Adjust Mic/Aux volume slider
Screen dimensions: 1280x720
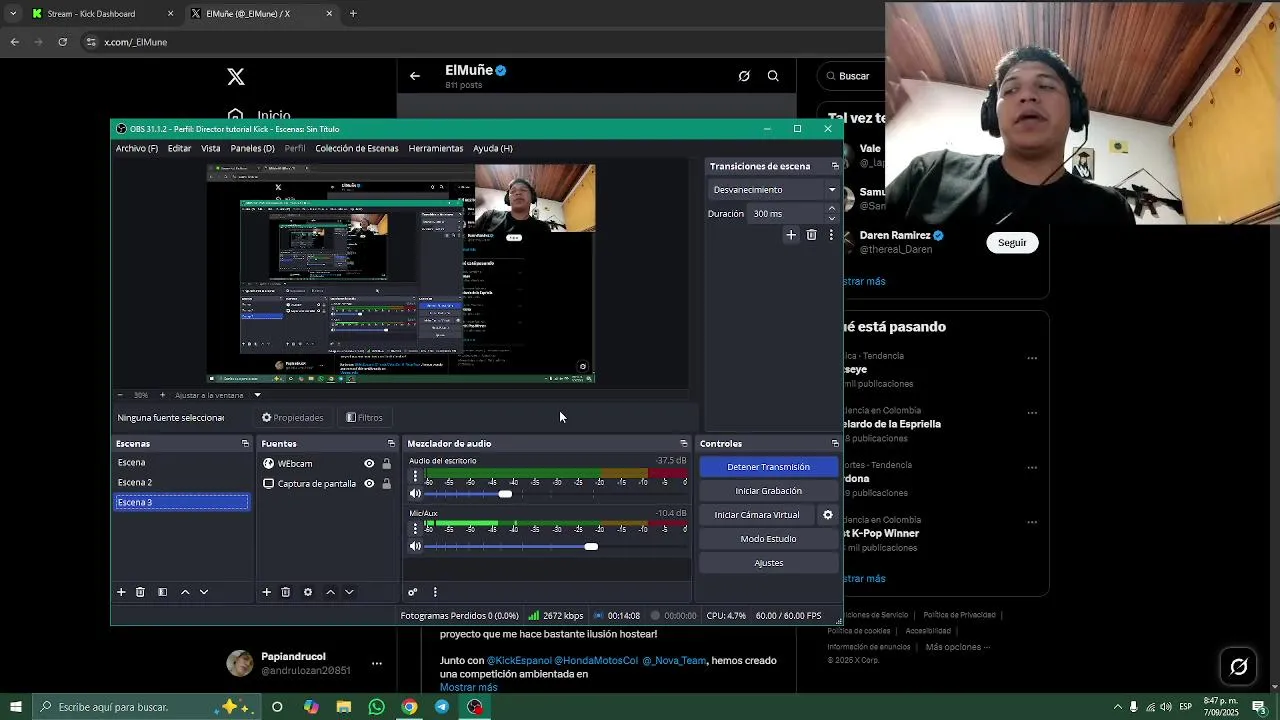(x=591, y=546)
